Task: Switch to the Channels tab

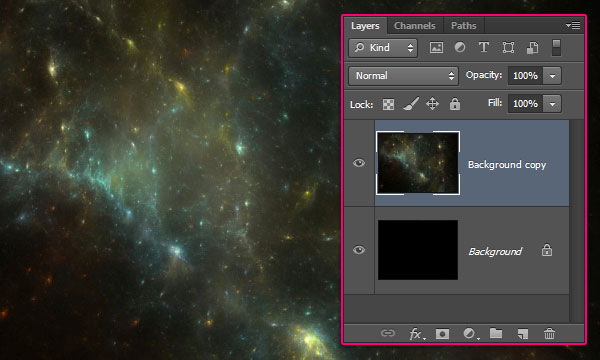Action: [x=415, y=26]
